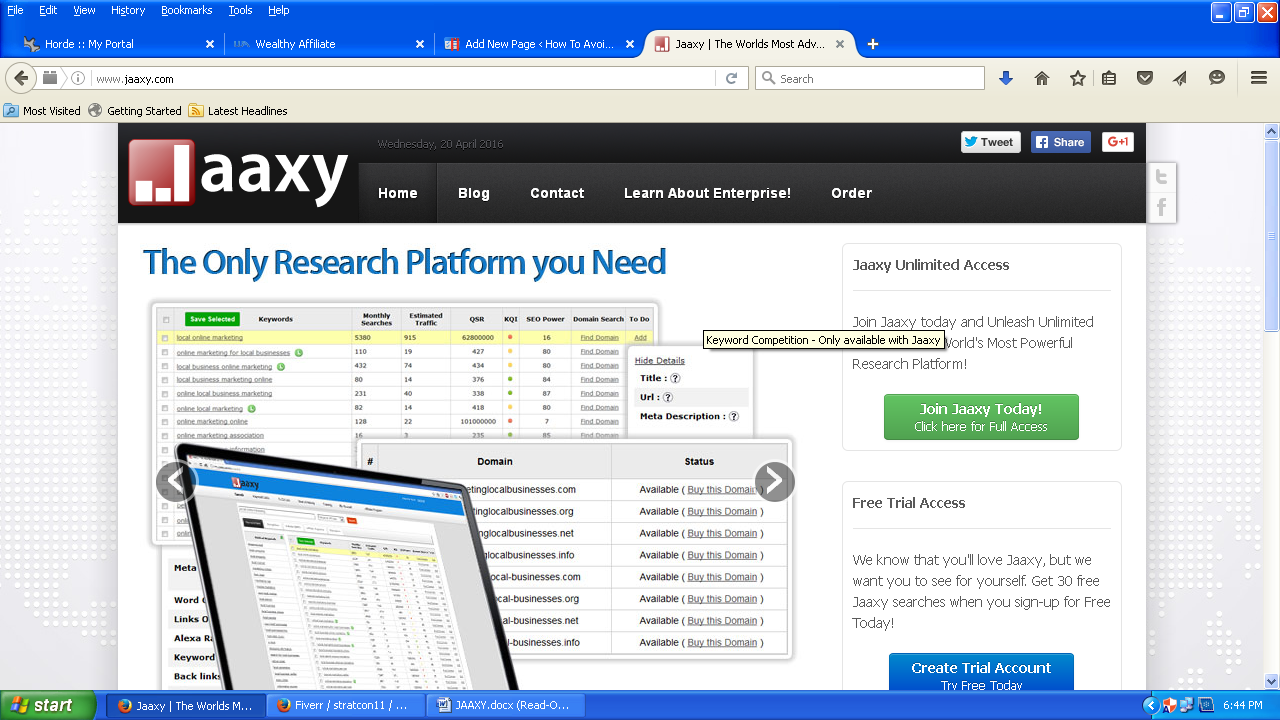Open the Firefox hamburger menu
The width and height of the screenshot is (1280, 720).
point(1259,78)
